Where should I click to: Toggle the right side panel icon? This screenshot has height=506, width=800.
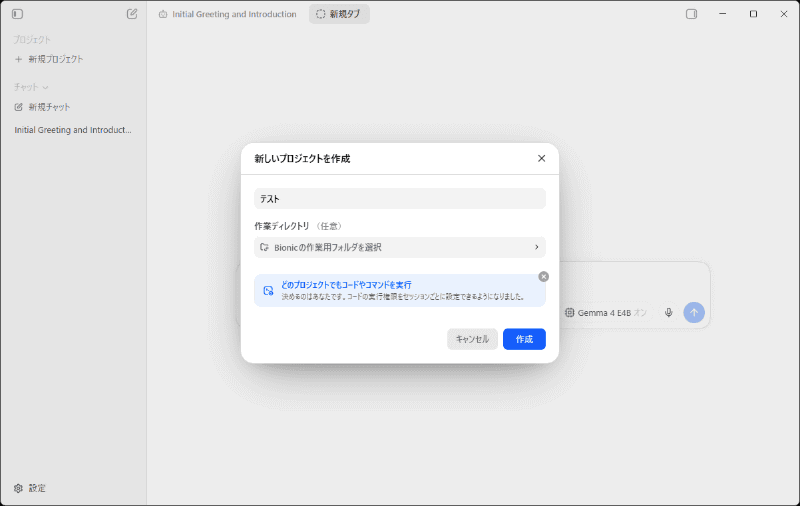[x=691, y=14]
